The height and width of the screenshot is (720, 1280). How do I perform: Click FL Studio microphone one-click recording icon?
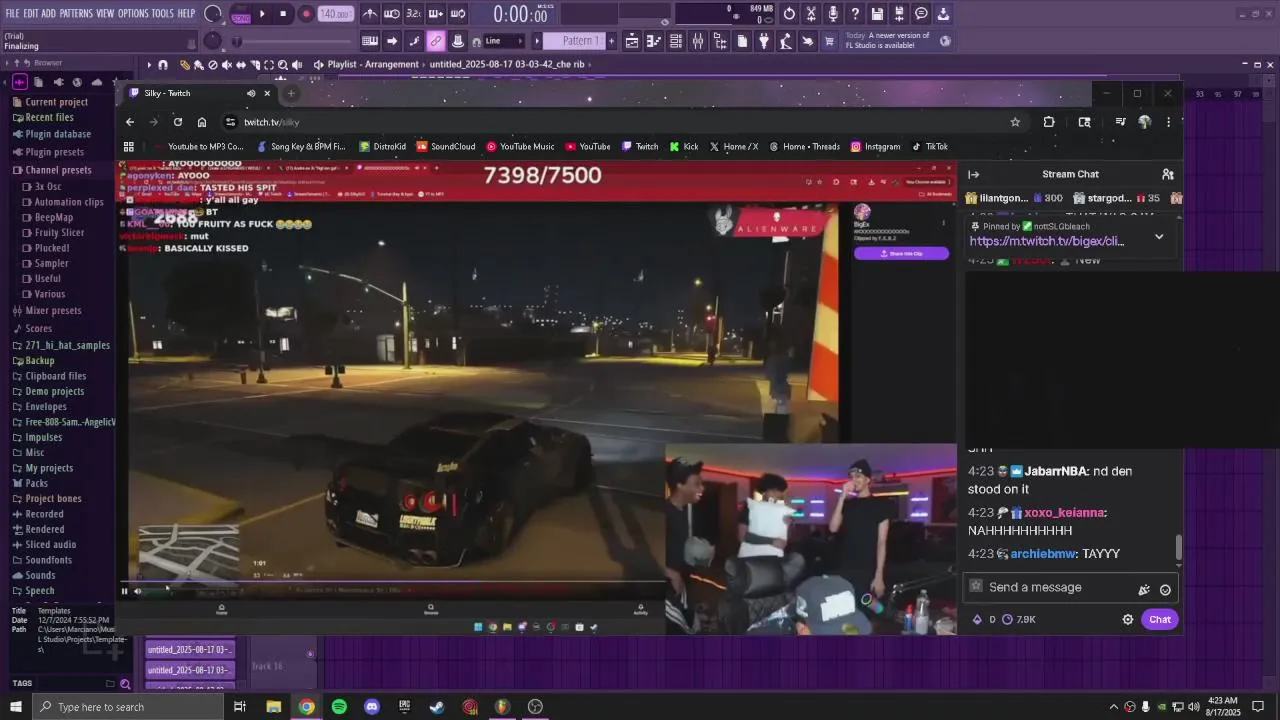833,14
